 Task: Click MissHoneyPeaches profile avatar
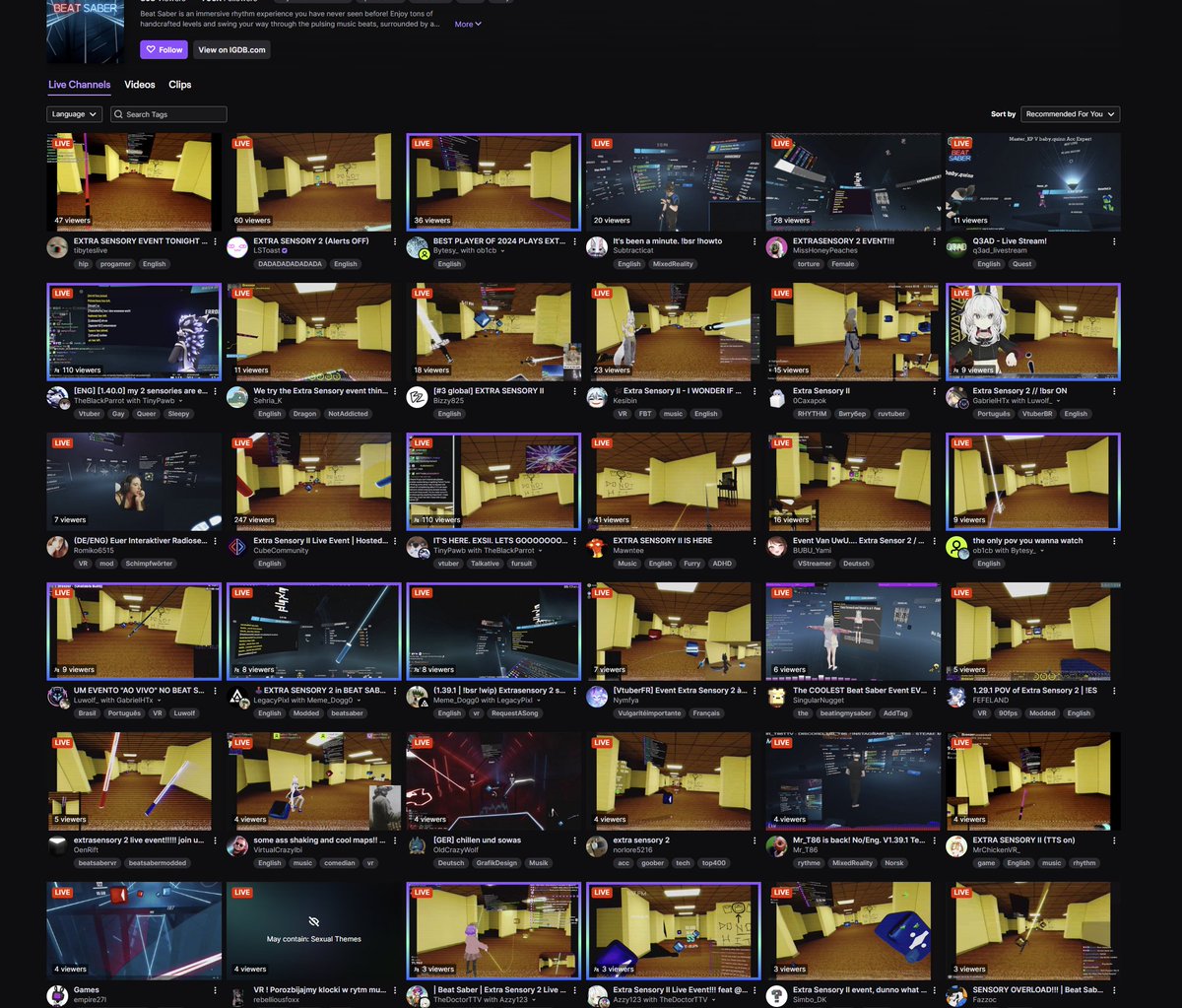776,247
